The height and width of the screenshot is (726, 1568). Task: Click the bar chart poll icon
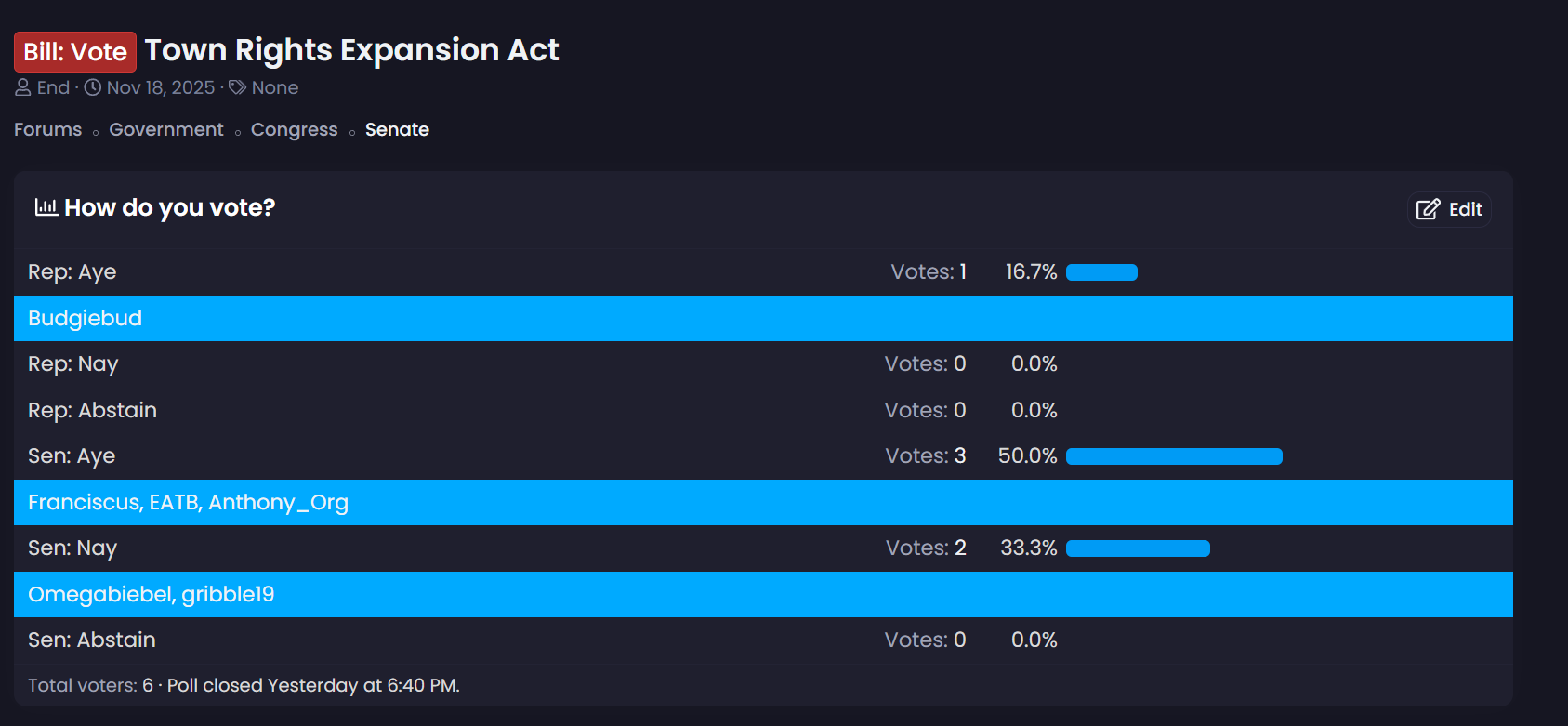(x=46, y=207)
